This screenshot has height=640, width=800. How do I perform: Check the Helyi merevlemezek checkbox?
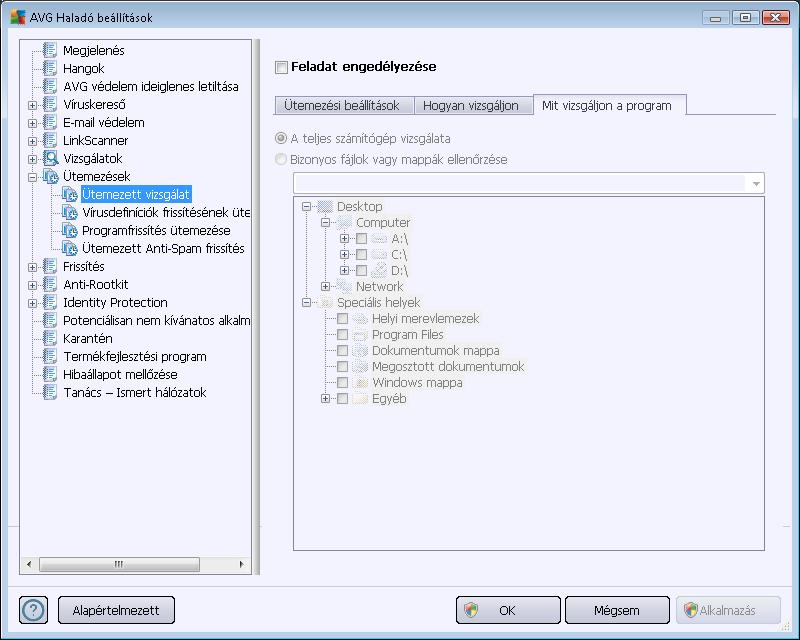[342, 318]
